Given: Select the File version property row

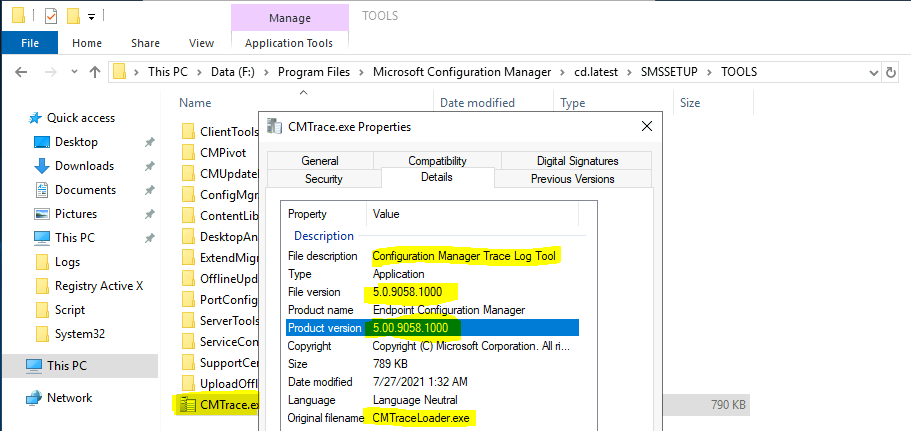Looking at the screenshot, I should coord(433,292).
